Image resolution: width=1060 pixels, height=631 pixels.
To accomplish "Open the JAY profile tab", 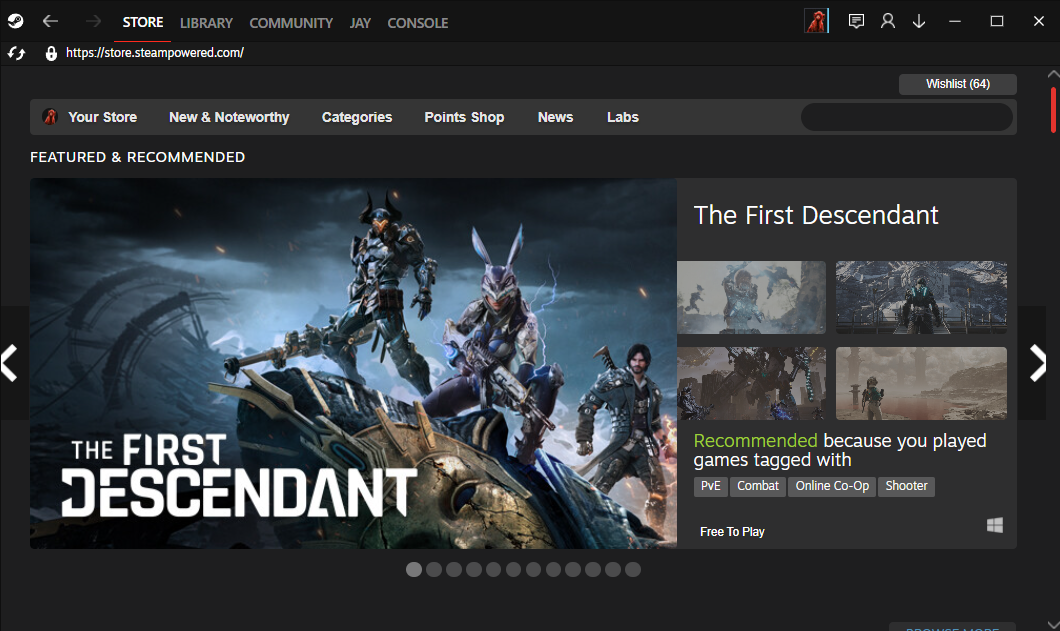I will (x=360, y=23).
